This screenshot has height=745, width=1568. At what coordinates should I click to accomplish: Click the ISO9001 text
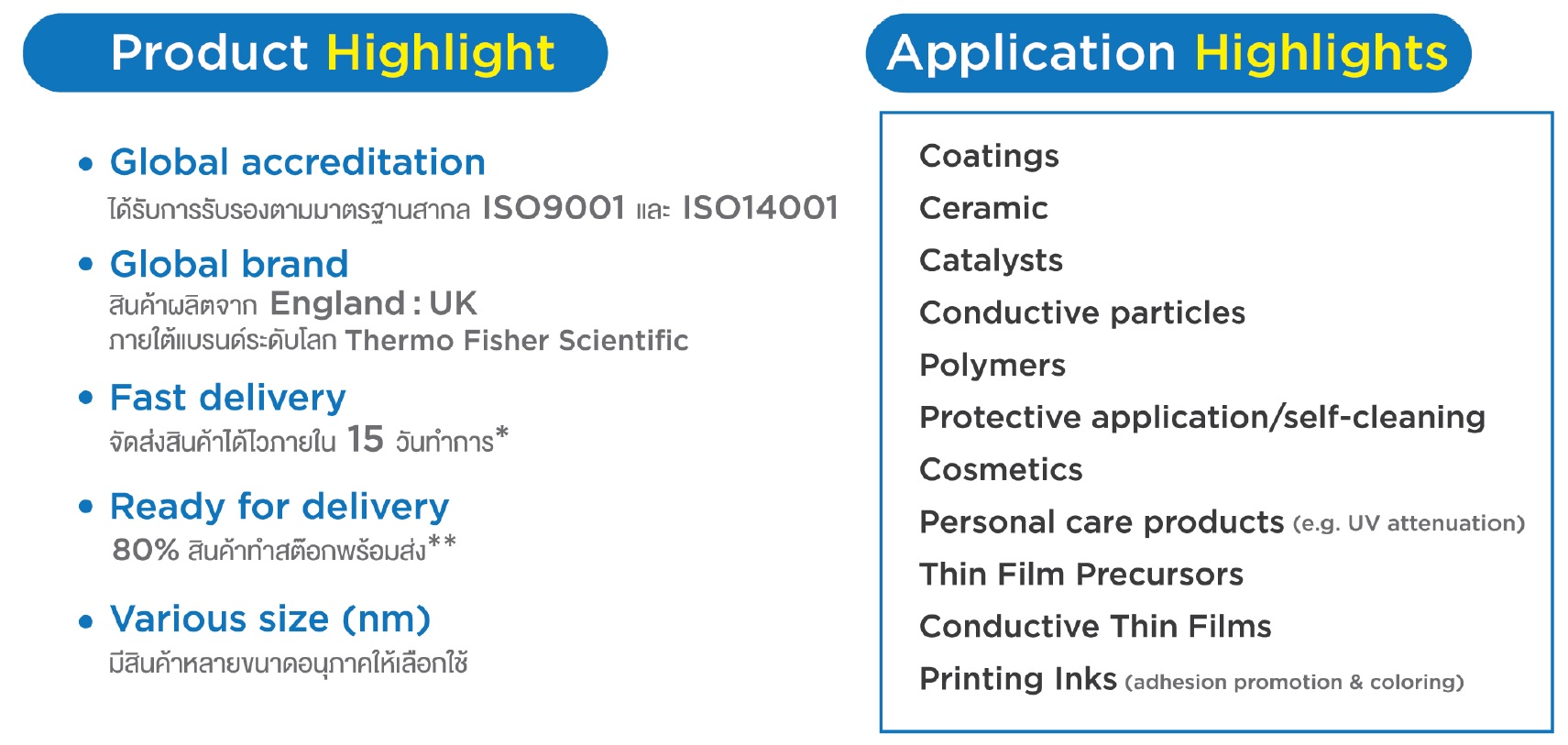click(554, 208)
